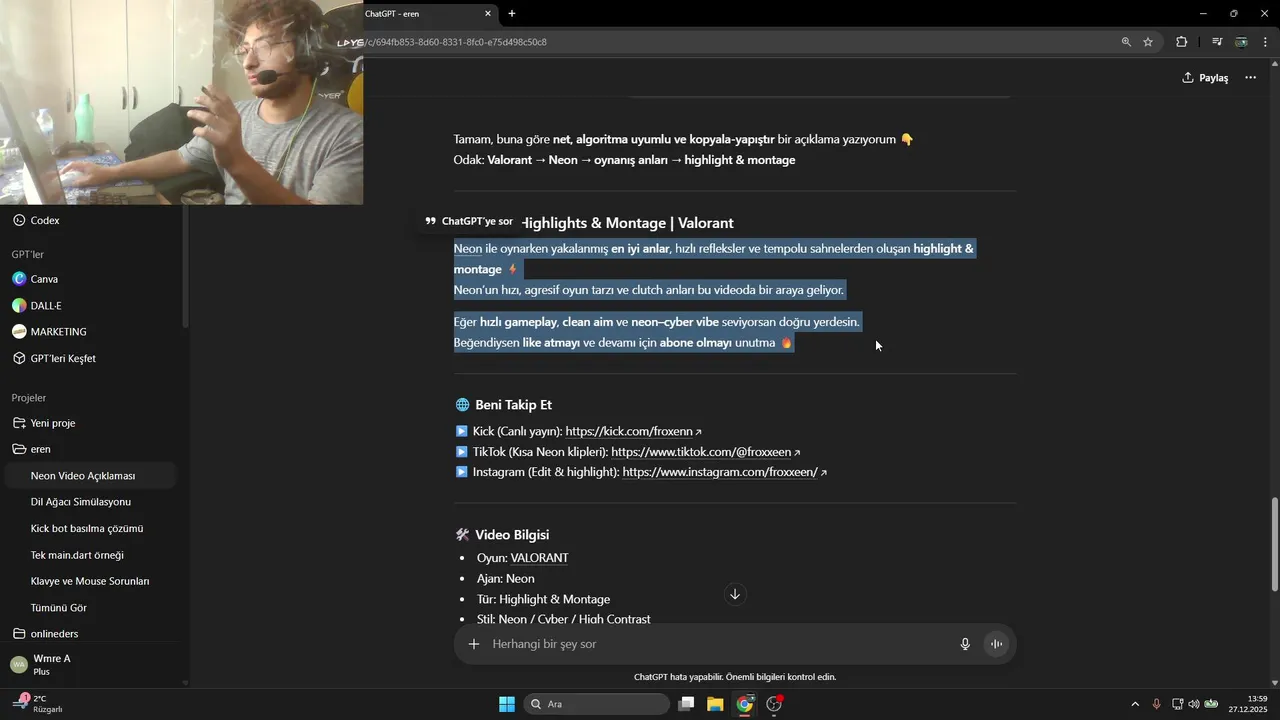This screenshot has width=1280, height=720.
Task: Open conversation options three-dot menu
Action: 1250,78
